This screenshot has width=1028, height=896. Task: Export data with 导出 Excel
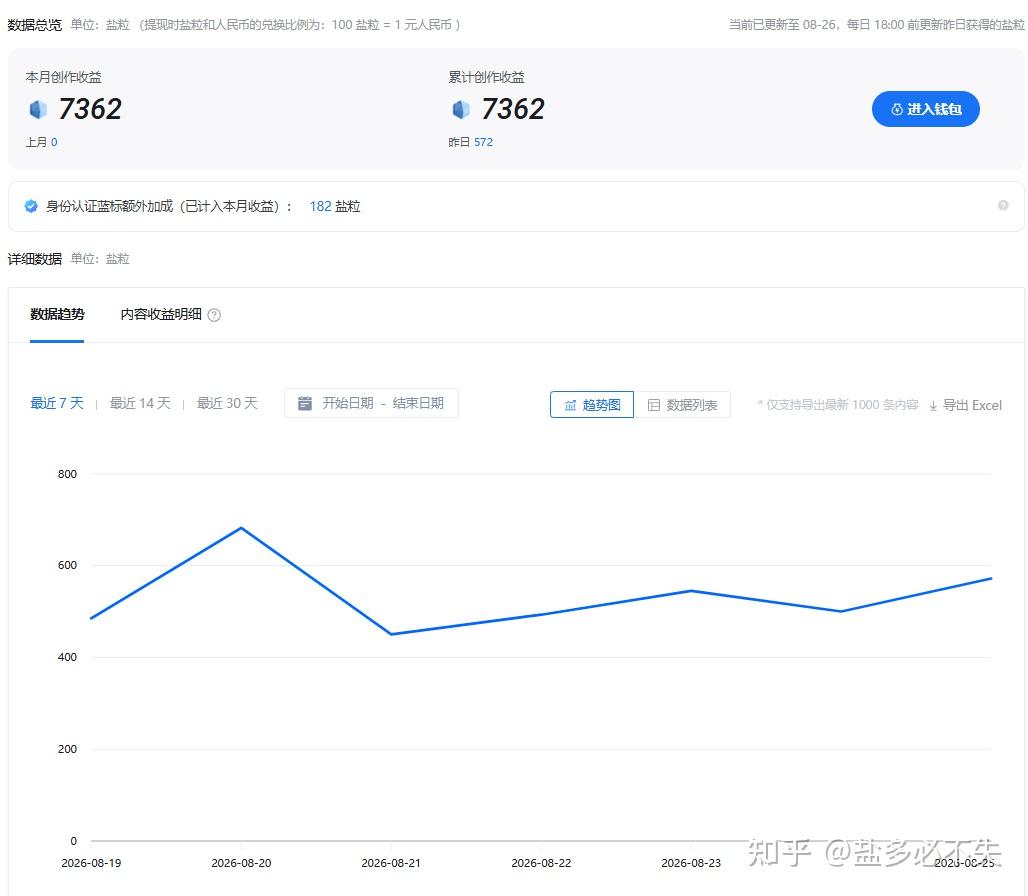coord(965,405)
